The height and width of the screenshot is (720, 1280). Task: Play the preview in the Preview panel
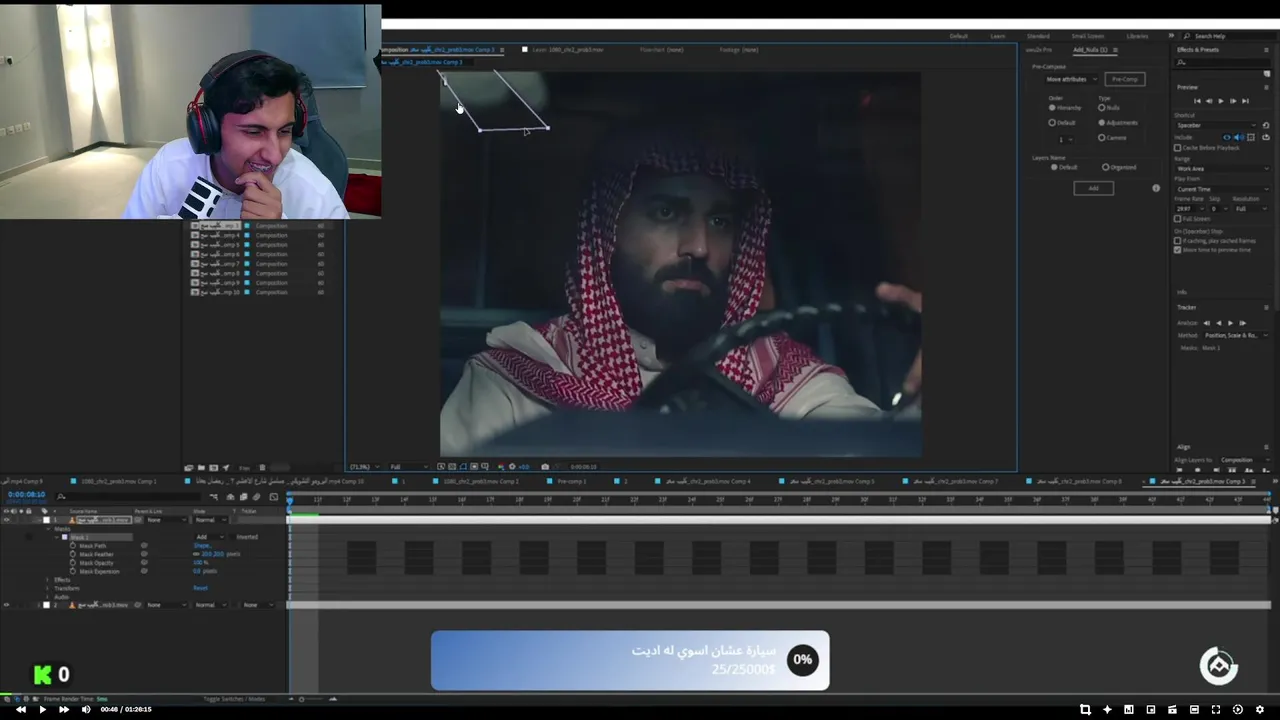1221,101
